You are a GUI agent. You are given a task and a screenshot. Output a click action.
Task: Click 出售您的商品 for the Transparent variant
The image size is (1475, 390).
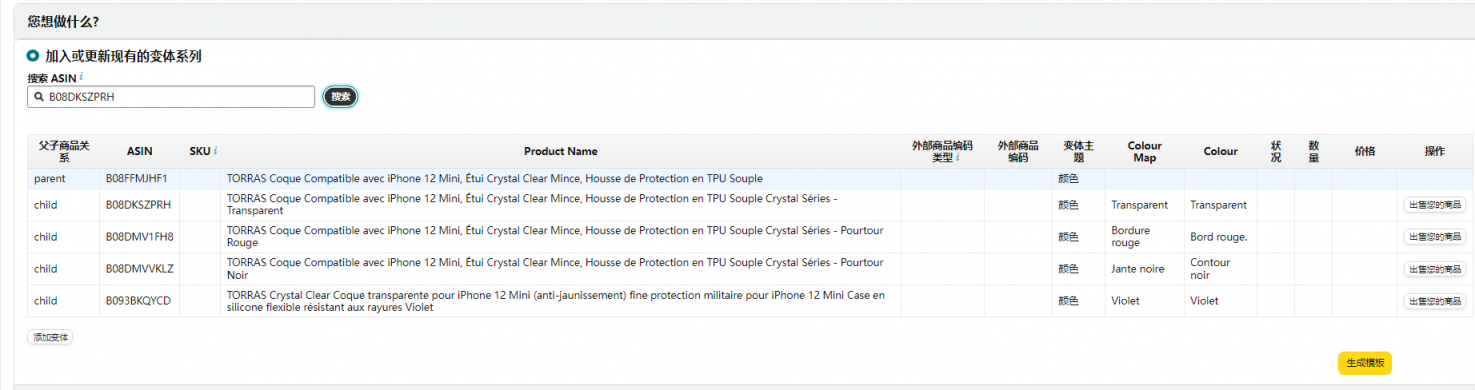click(1434, 205)
